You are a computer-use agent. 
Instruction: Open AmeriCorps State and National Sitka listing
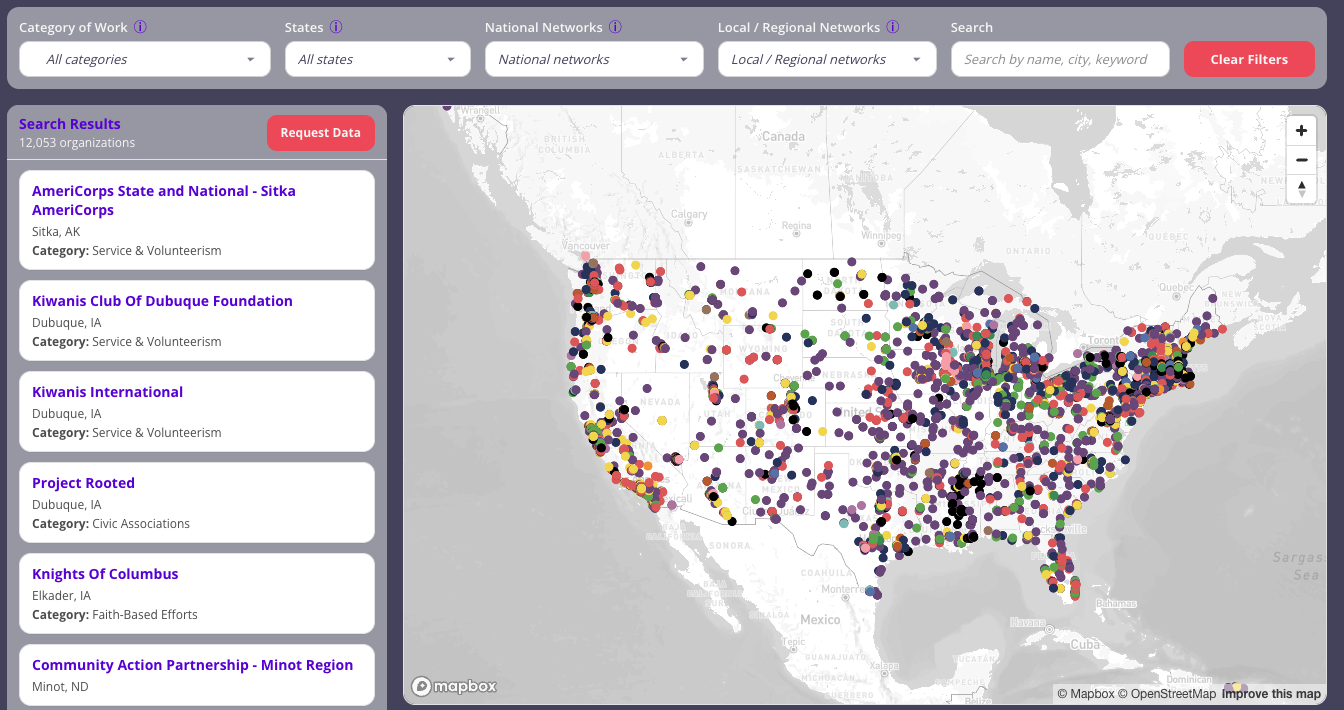[x=163, y=200]
